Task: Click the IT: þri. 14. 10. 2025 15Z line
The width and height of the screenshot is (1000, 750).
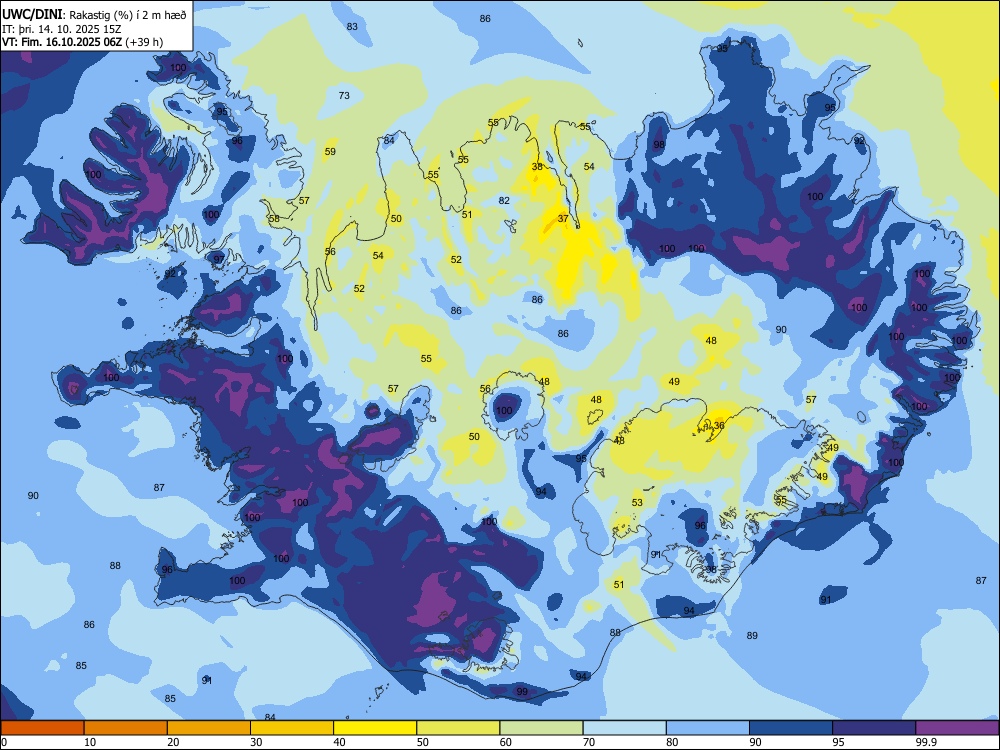Action: pyautogui.click(x=62, y=29)
